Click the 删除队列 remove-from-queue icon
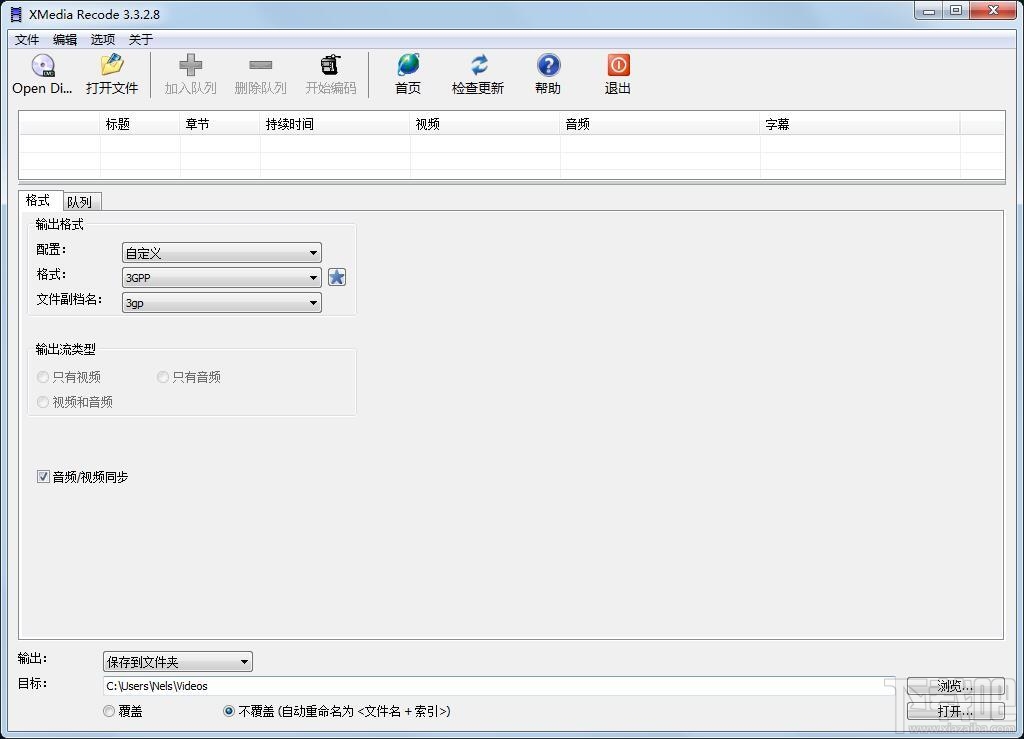 point(259,72)
